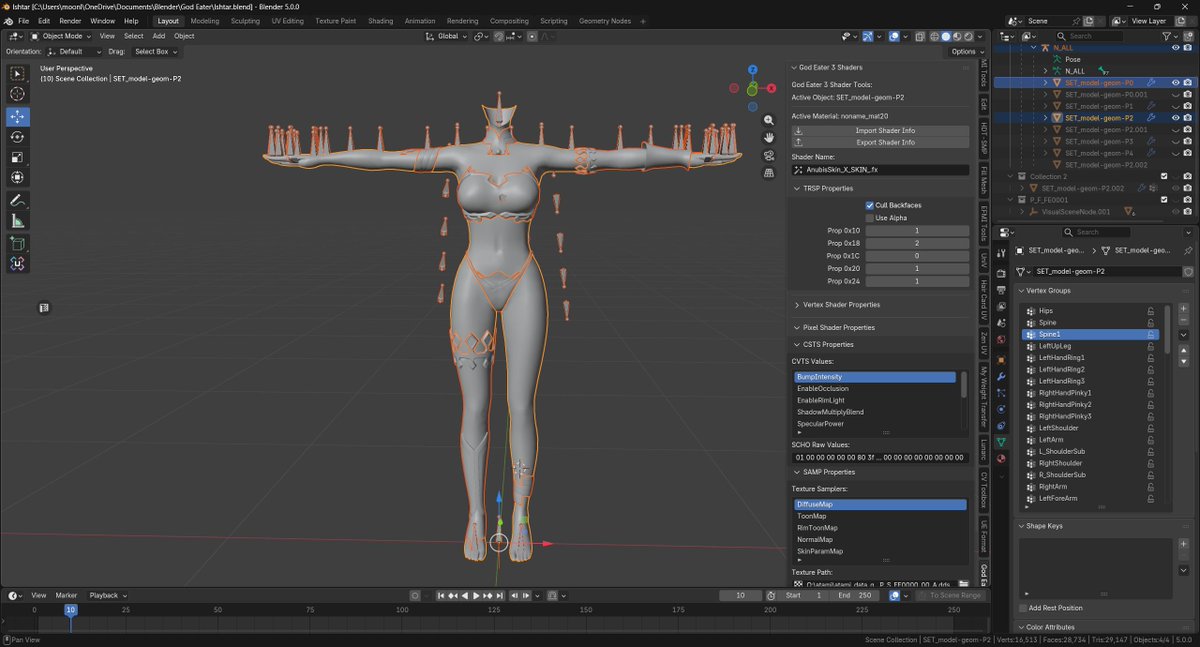Hide SET_model-geom-P2 with its eye icon
This screenshot has height=647, width=1200.
[1175, 117]
